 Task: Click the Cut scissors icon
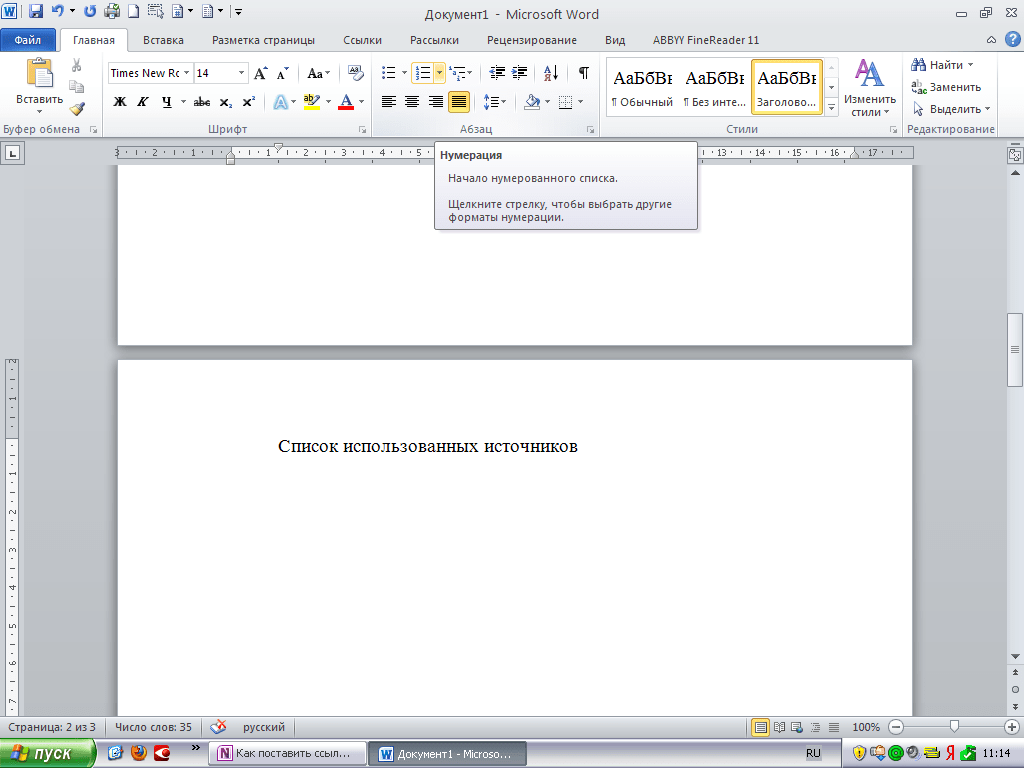tap(77, 65)
